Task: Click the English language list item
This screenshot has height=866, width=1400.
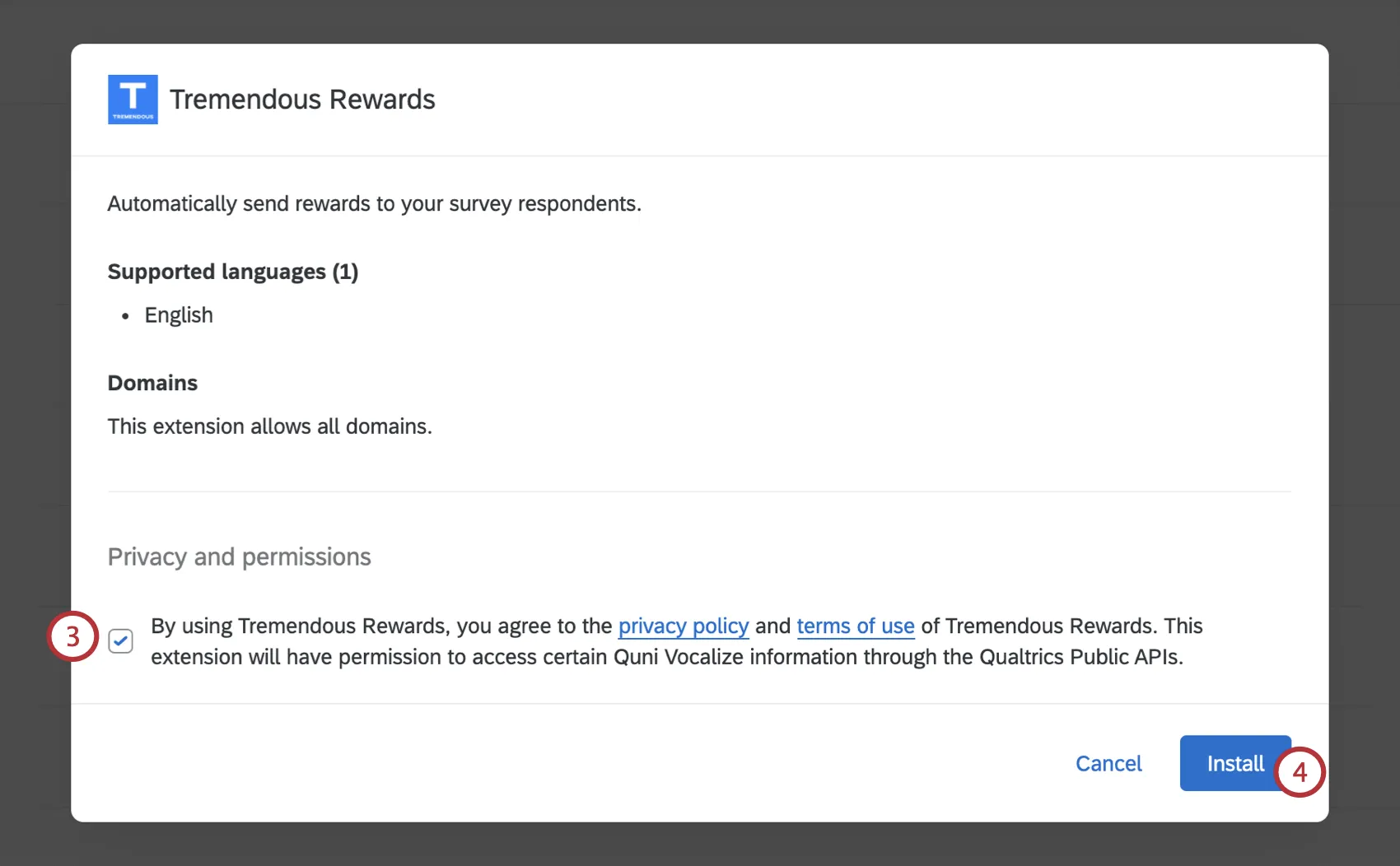Action: 179,315
